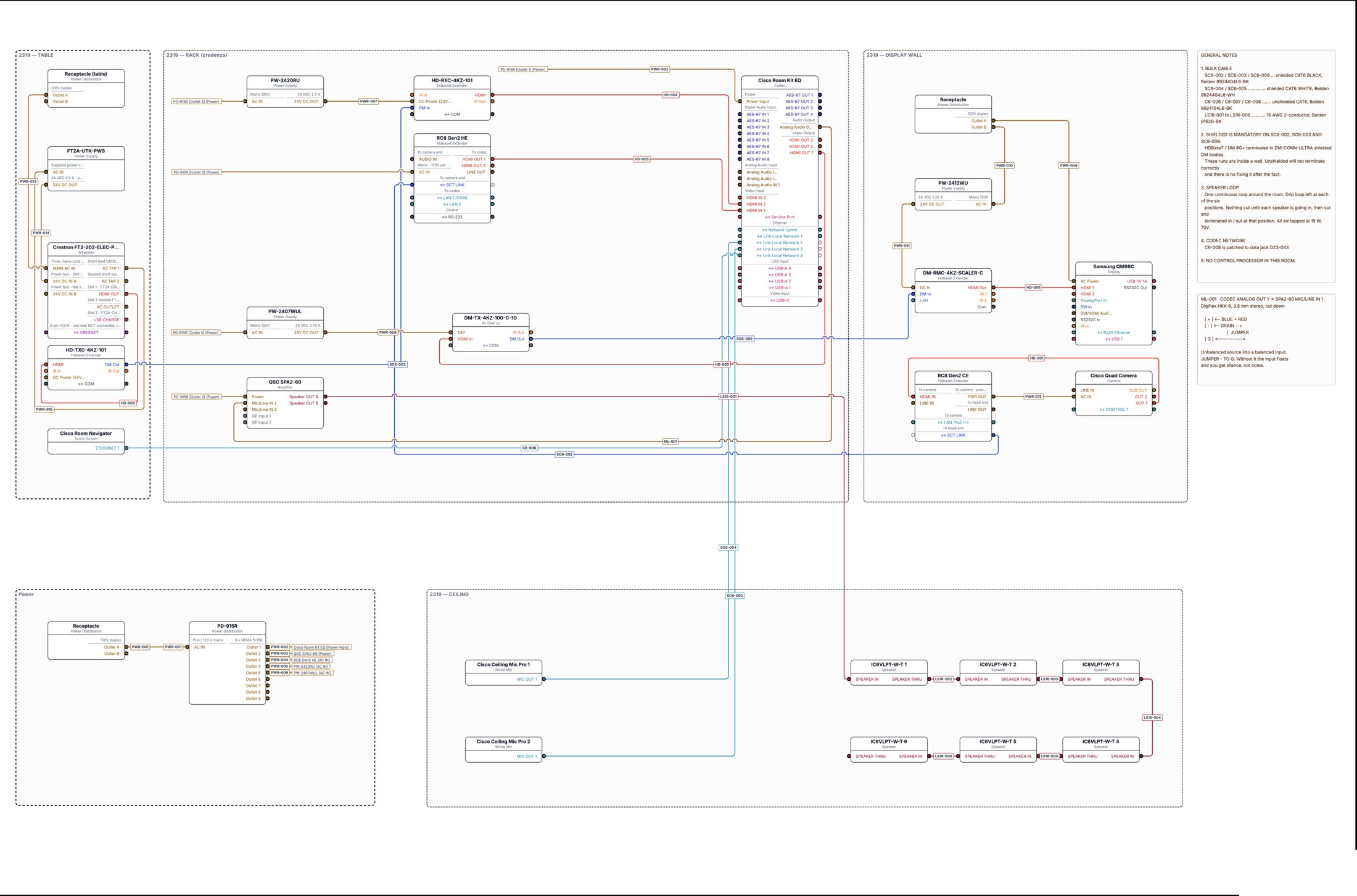1357x896 pixels.
Task: Select the Cisco Room Navigator touch screen block
Action: [86, 442]
